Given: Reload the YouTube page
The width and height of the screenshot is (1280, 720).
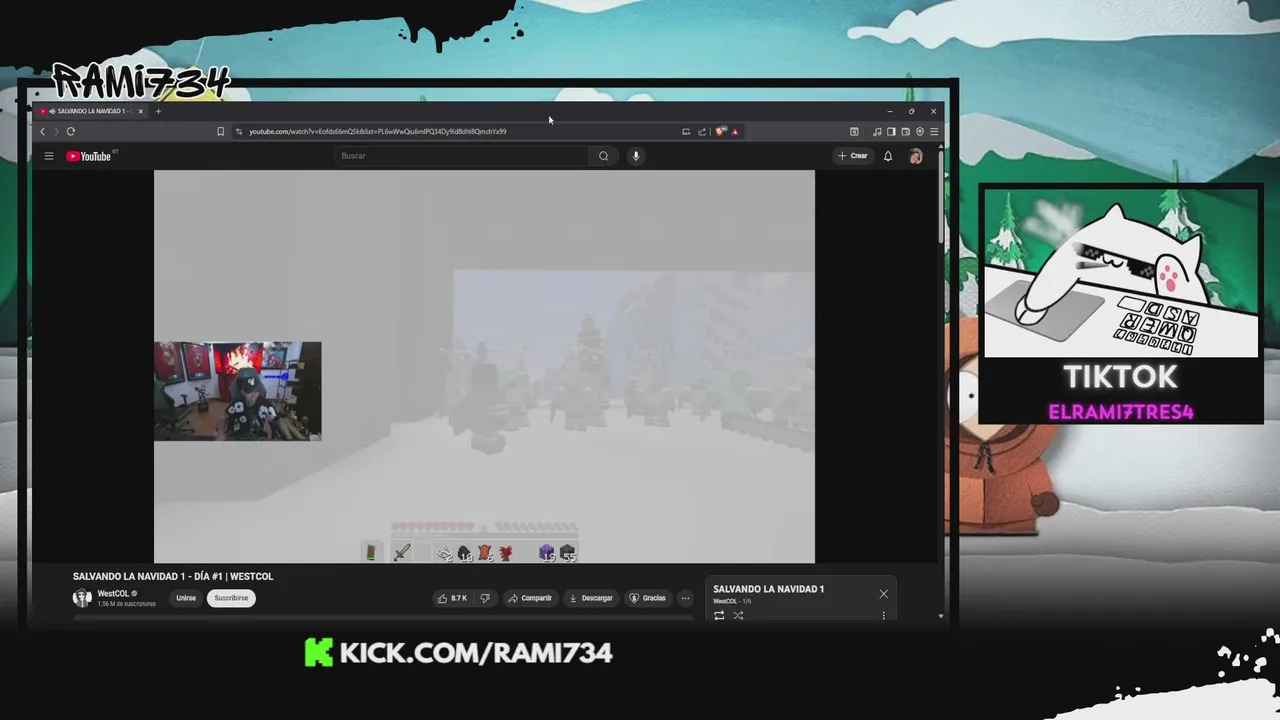Looking at the screenshot, I should point(71,131).
